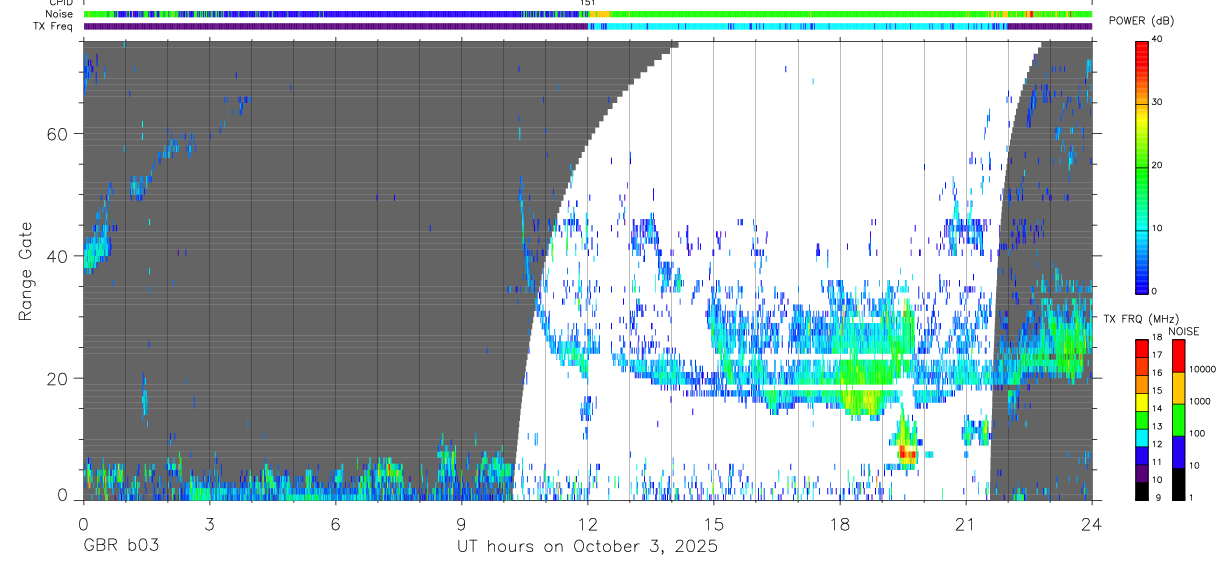This screenshot has height=567, width=1228.
Task: Pick the red 18 MHz frequency swatch
Action: (1141, 346)
